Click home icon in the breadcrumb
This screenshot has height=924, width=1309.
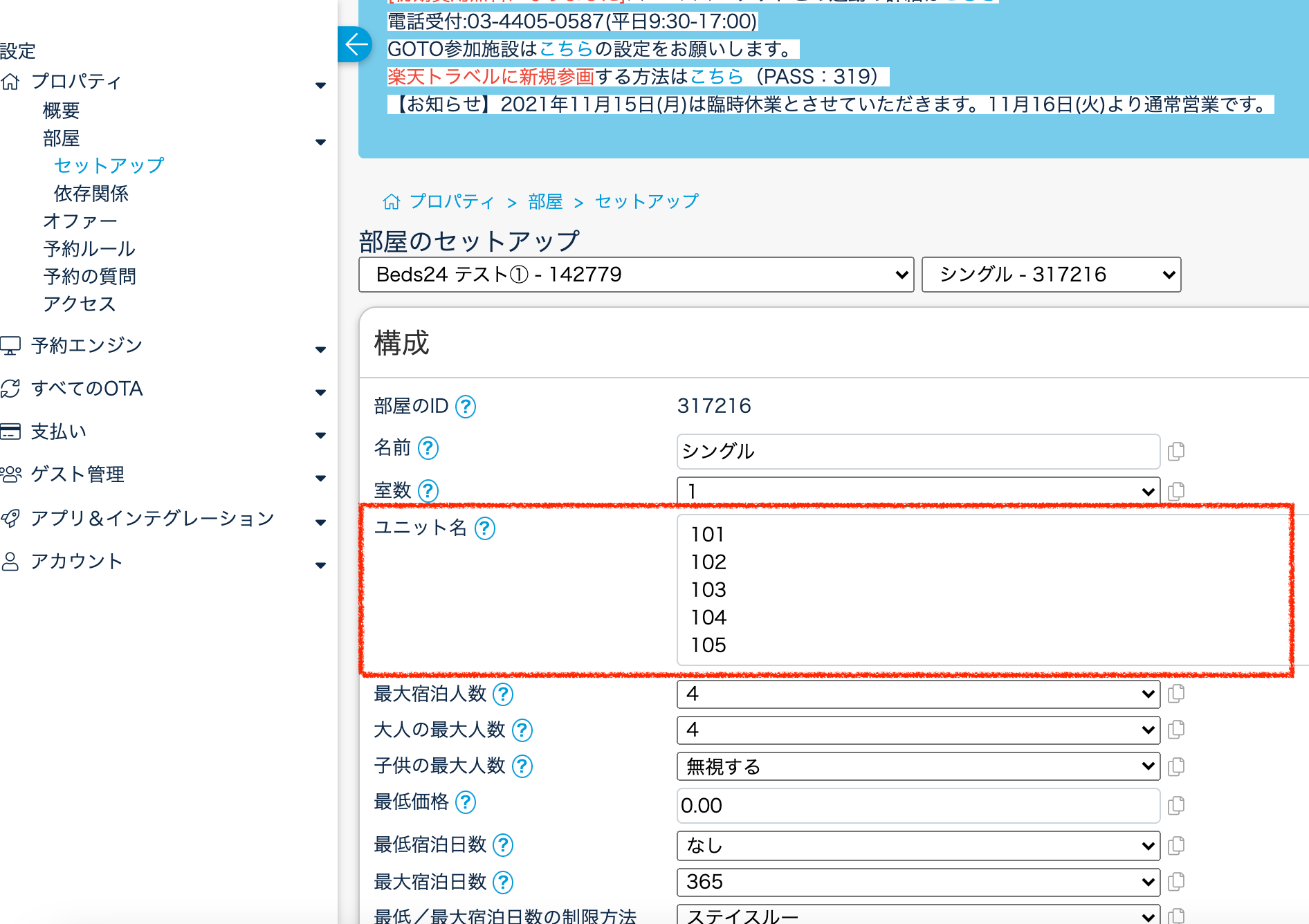pos(391,202)
